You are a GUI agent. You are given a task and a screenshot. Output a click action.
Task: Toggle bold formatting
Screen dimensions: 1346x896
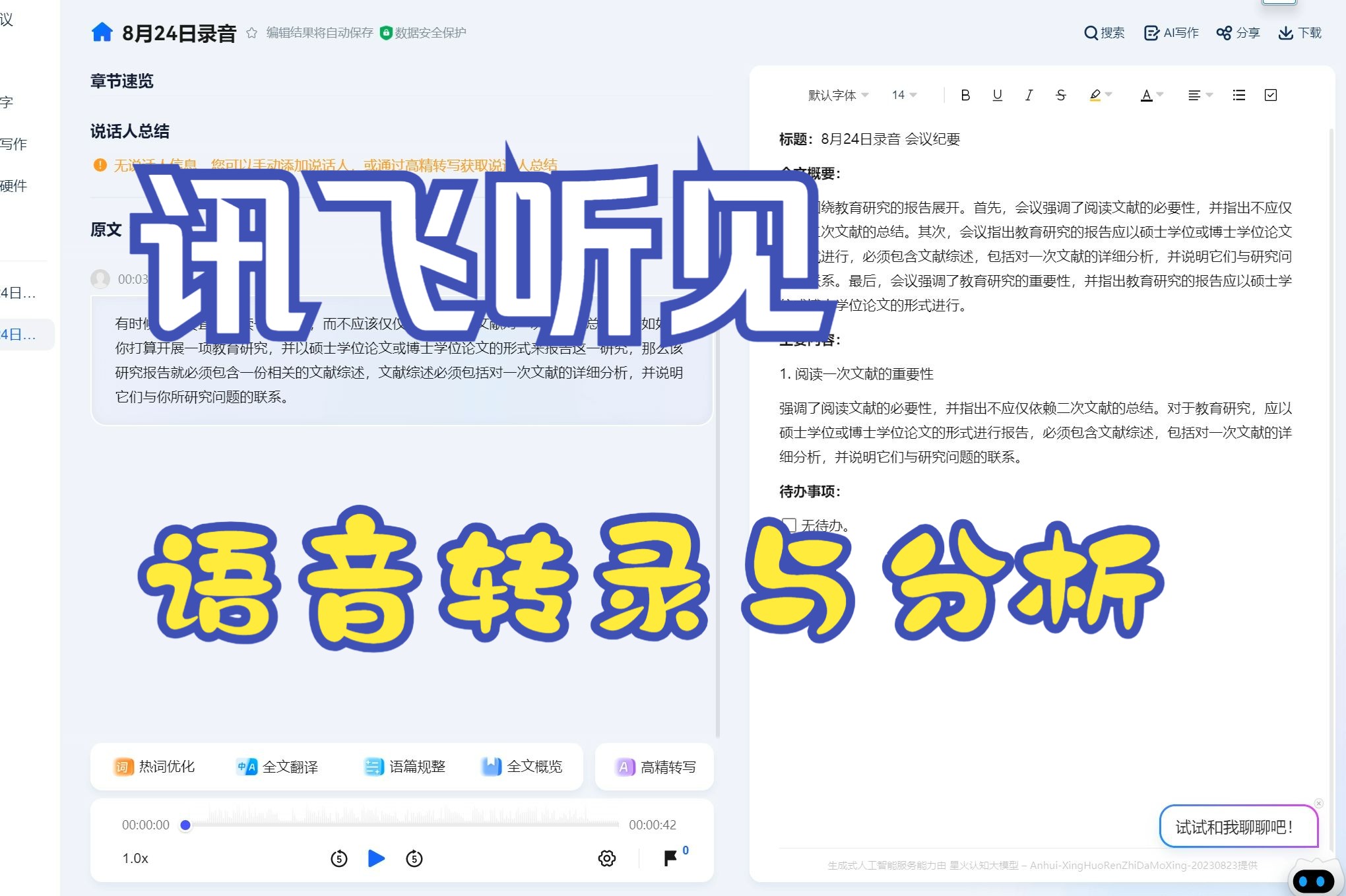tap(965, 95)
